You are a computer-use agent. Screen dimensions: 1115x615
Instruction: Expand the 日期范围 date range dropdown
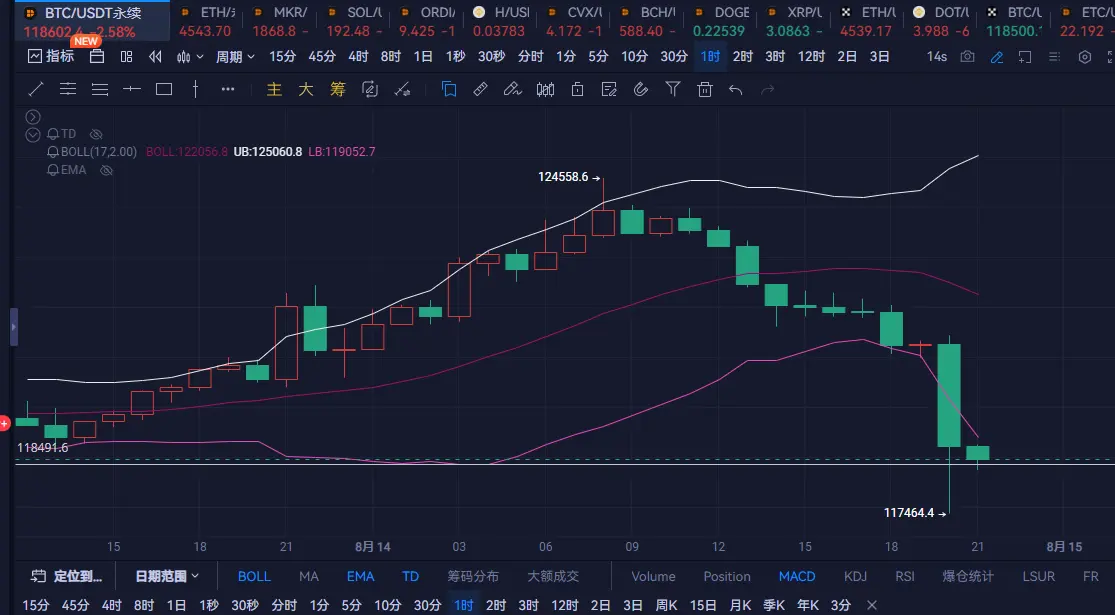[x=167, y=576]
